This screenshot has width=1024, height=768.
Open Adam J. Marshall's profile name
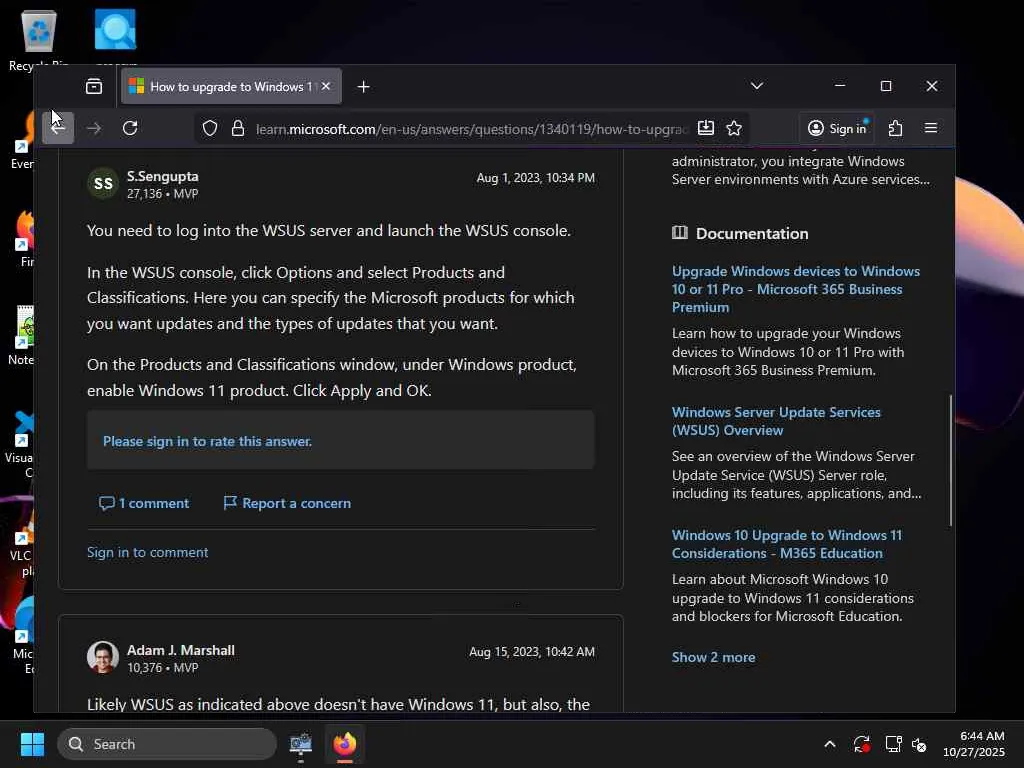coord(181,650)
